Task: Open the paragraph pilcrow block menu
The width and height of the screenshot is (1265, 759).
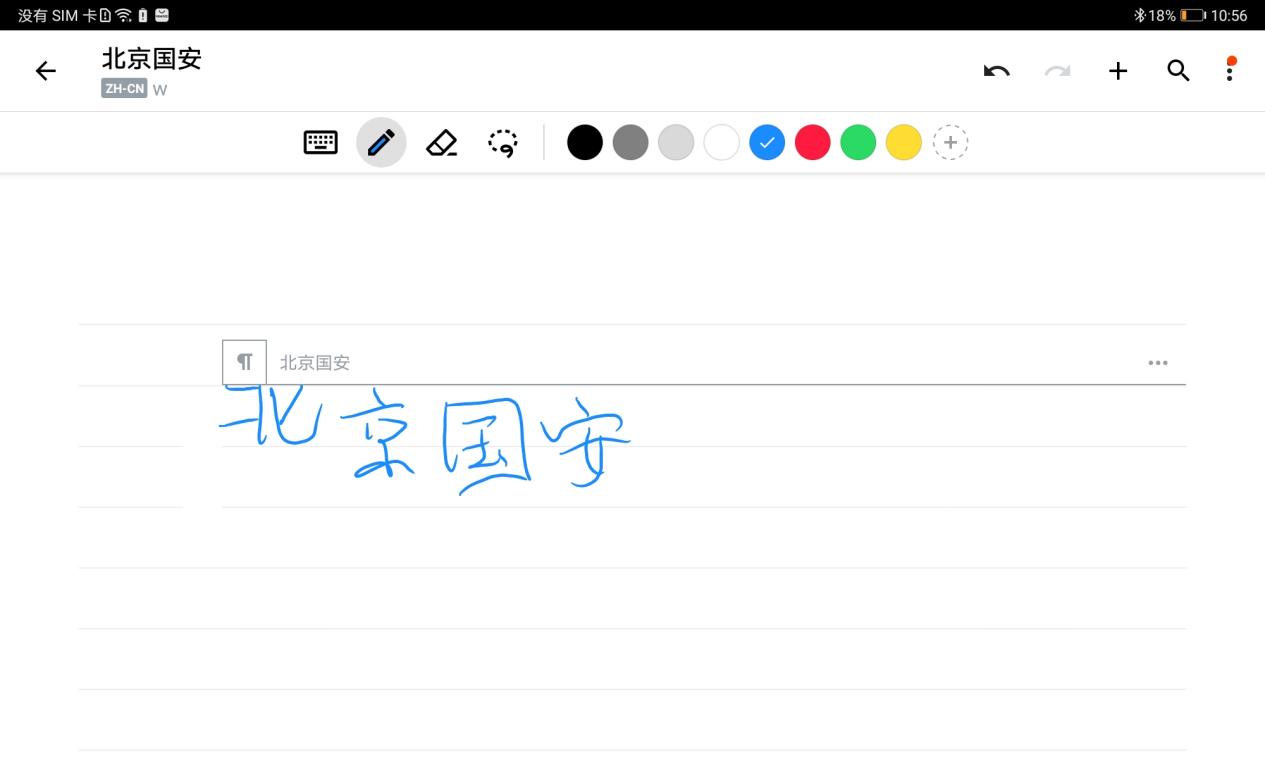Action: 244,362
